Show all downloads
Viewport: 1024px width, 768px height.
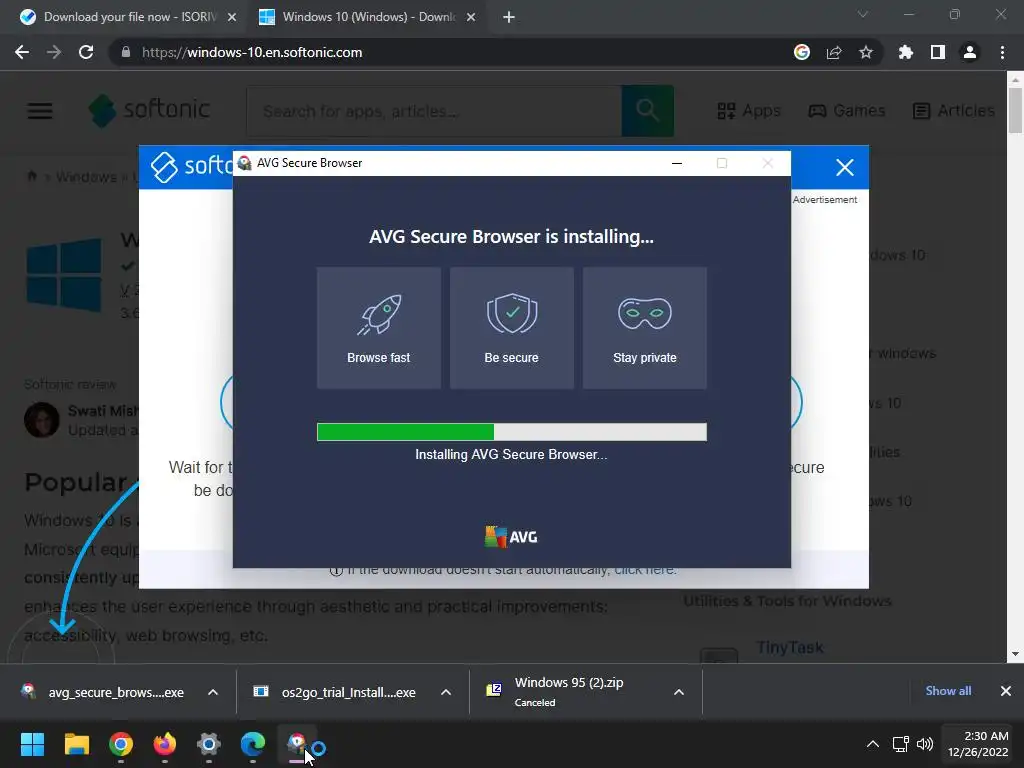pos(948,691)
